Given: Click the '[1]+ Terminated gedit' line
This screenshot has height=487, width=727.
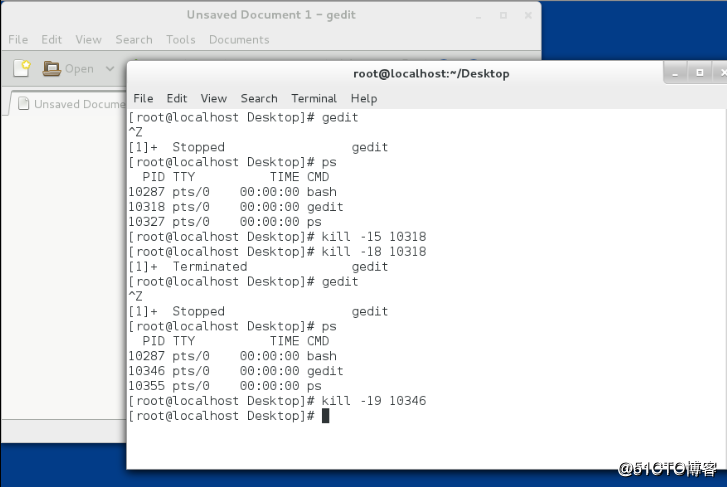Looking at the screenshot, I should [x=258, y=267].
